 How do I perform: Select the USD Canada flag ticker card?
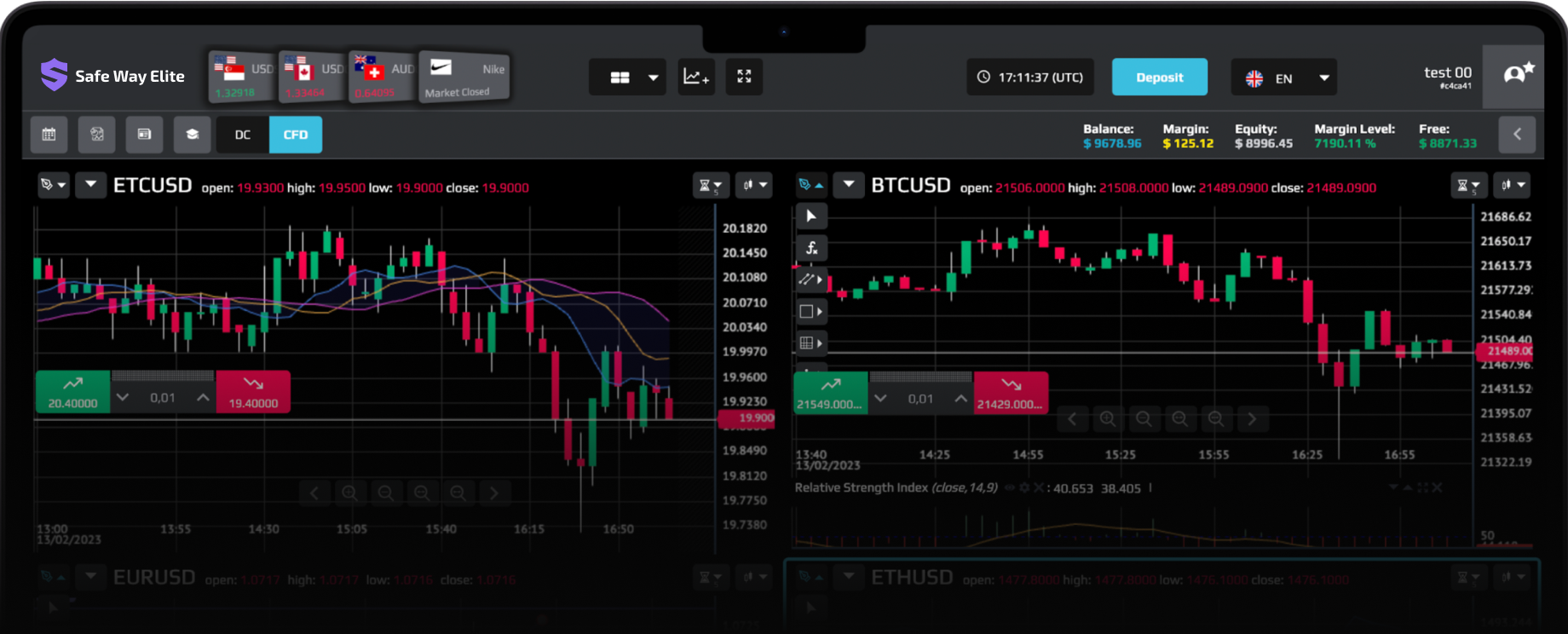[312, 77]
